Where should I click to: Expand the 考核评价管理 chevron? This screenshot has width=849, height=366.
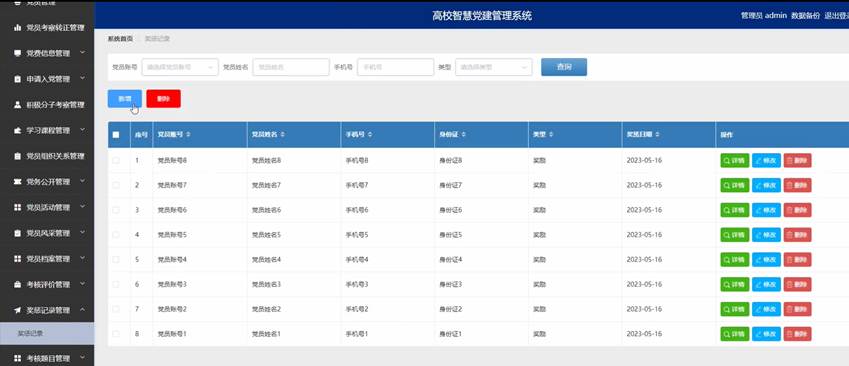(83, 284)
